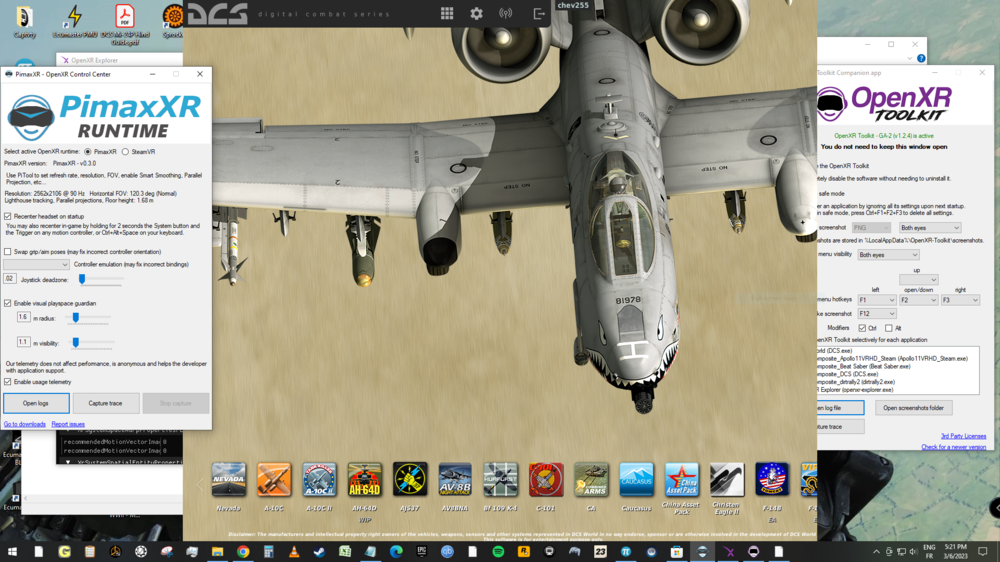Select the F-14B module icon
The width and height of the screenshot is (1000, 562).
coord(772,480)
